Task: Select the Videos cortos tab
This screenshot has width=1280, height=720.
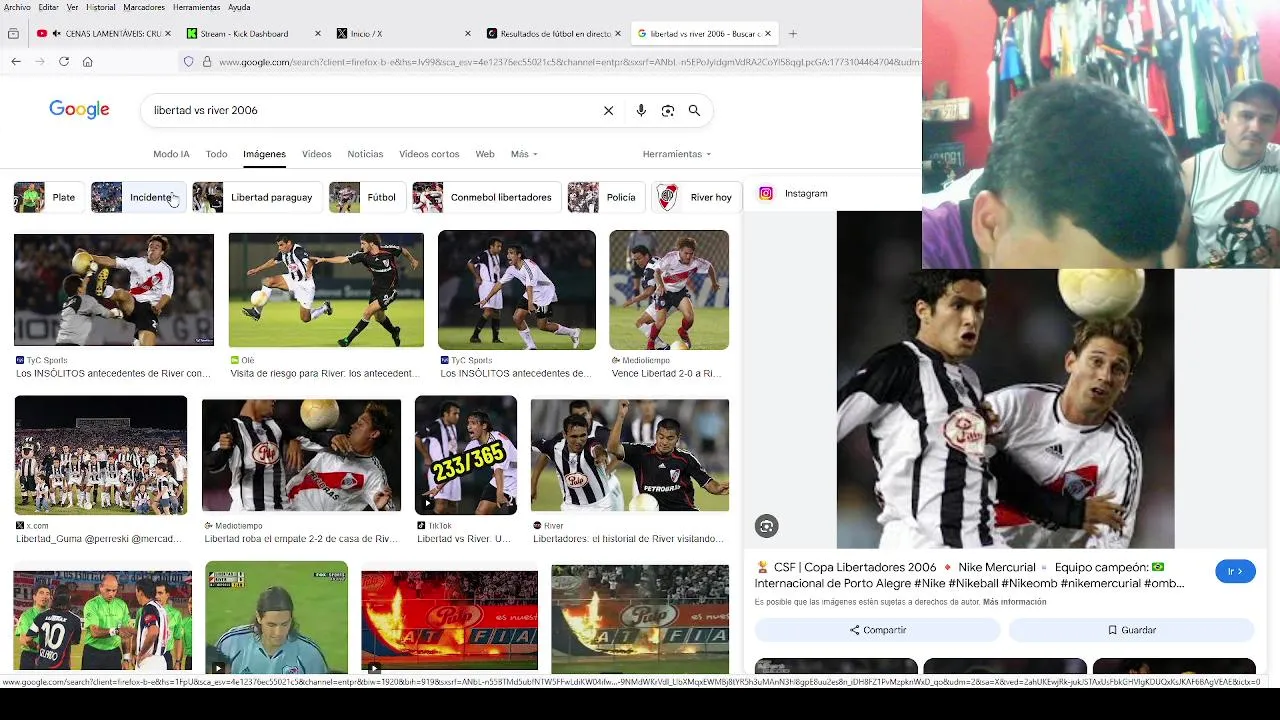Action: click(x=429, y=154)
